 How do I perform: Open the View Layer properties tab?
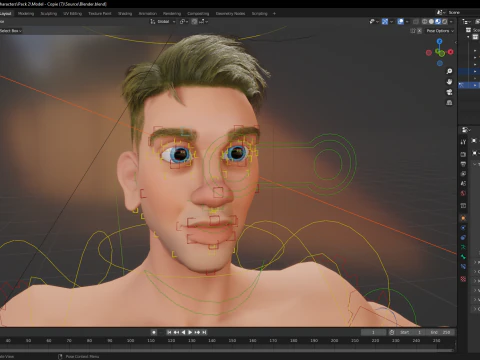coord(463,174)
